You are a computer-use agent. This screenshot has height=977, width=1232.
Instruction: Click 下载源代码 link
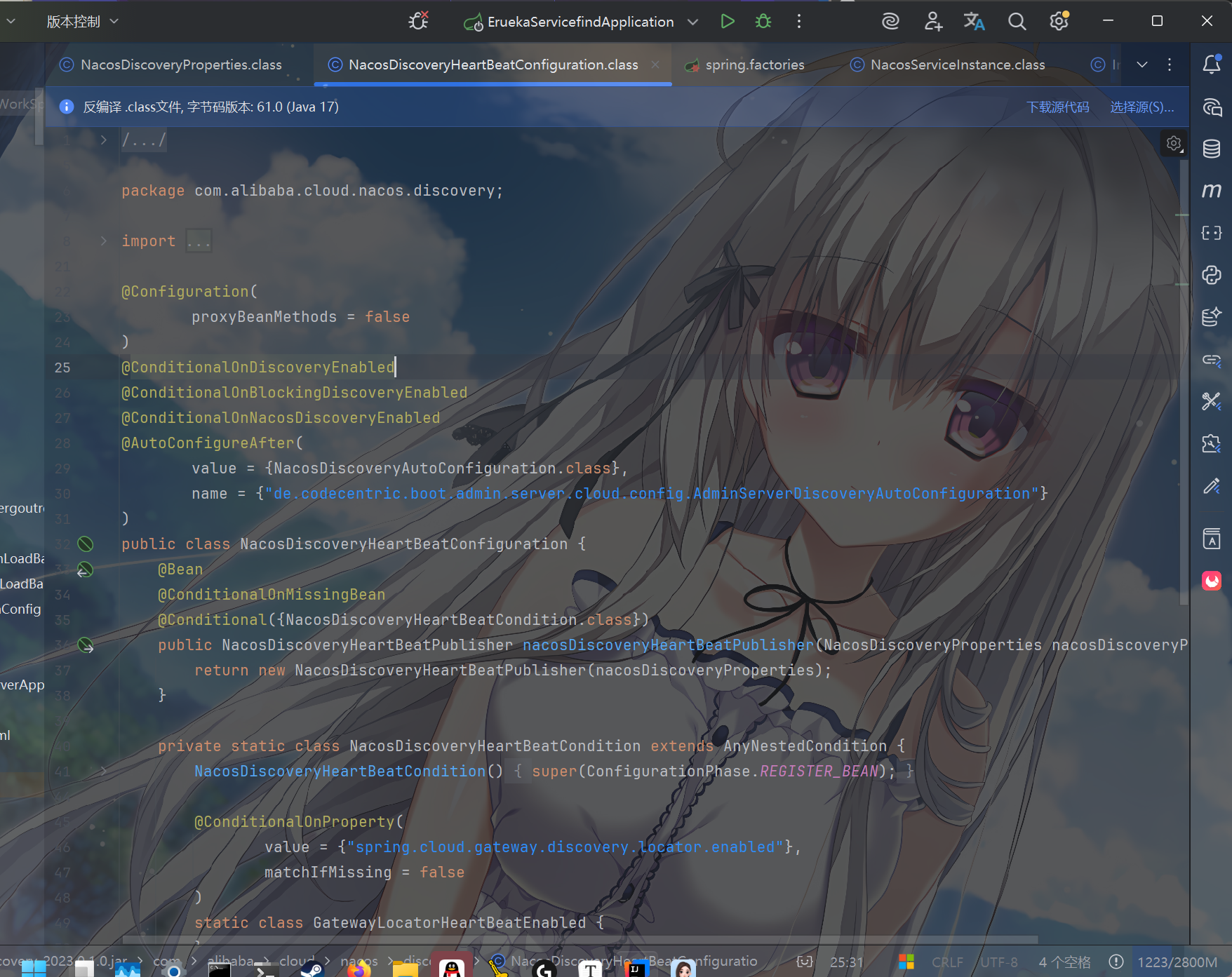[x=1058, y=107]
